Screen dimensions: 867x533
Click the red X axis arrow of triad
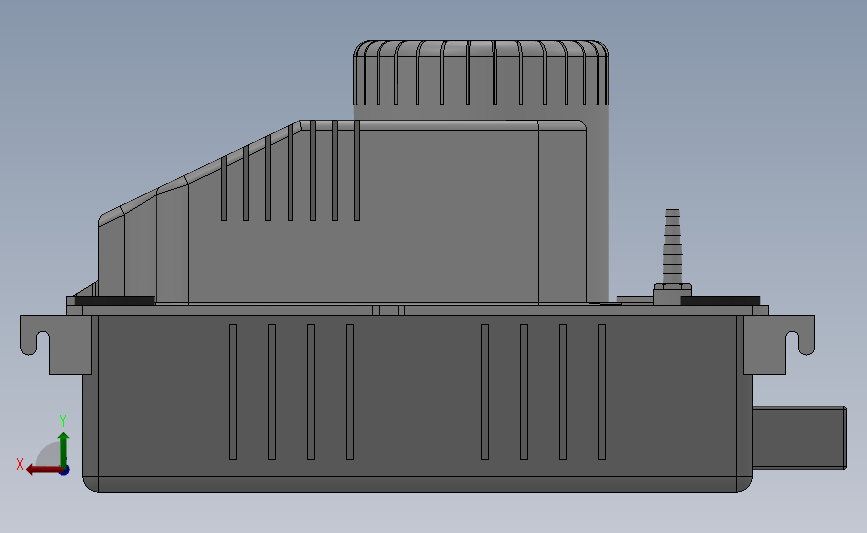point(43,470)
